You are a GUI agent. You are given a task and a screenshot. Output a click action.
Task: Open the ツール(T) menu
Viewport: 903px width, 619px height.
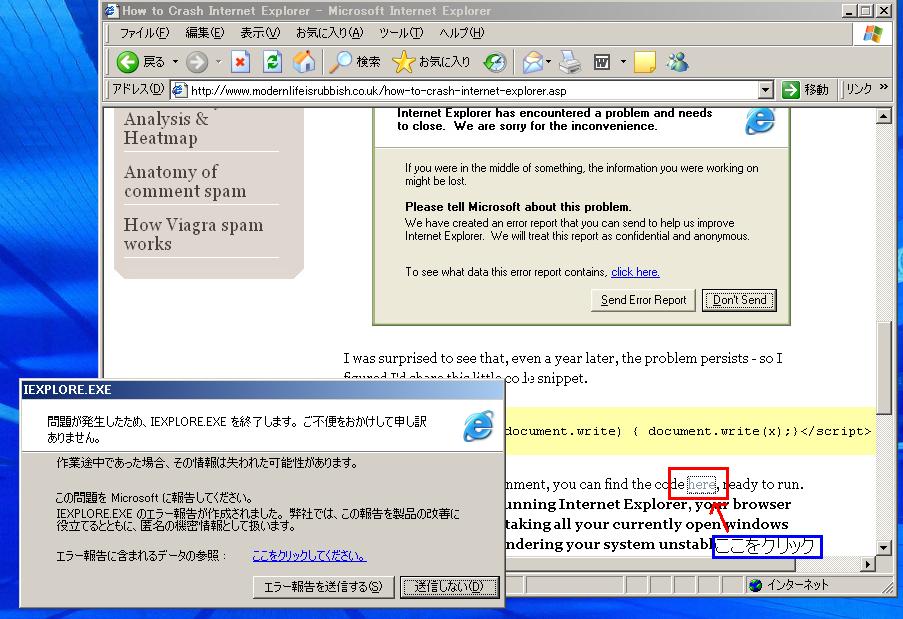tap(401, 33)
